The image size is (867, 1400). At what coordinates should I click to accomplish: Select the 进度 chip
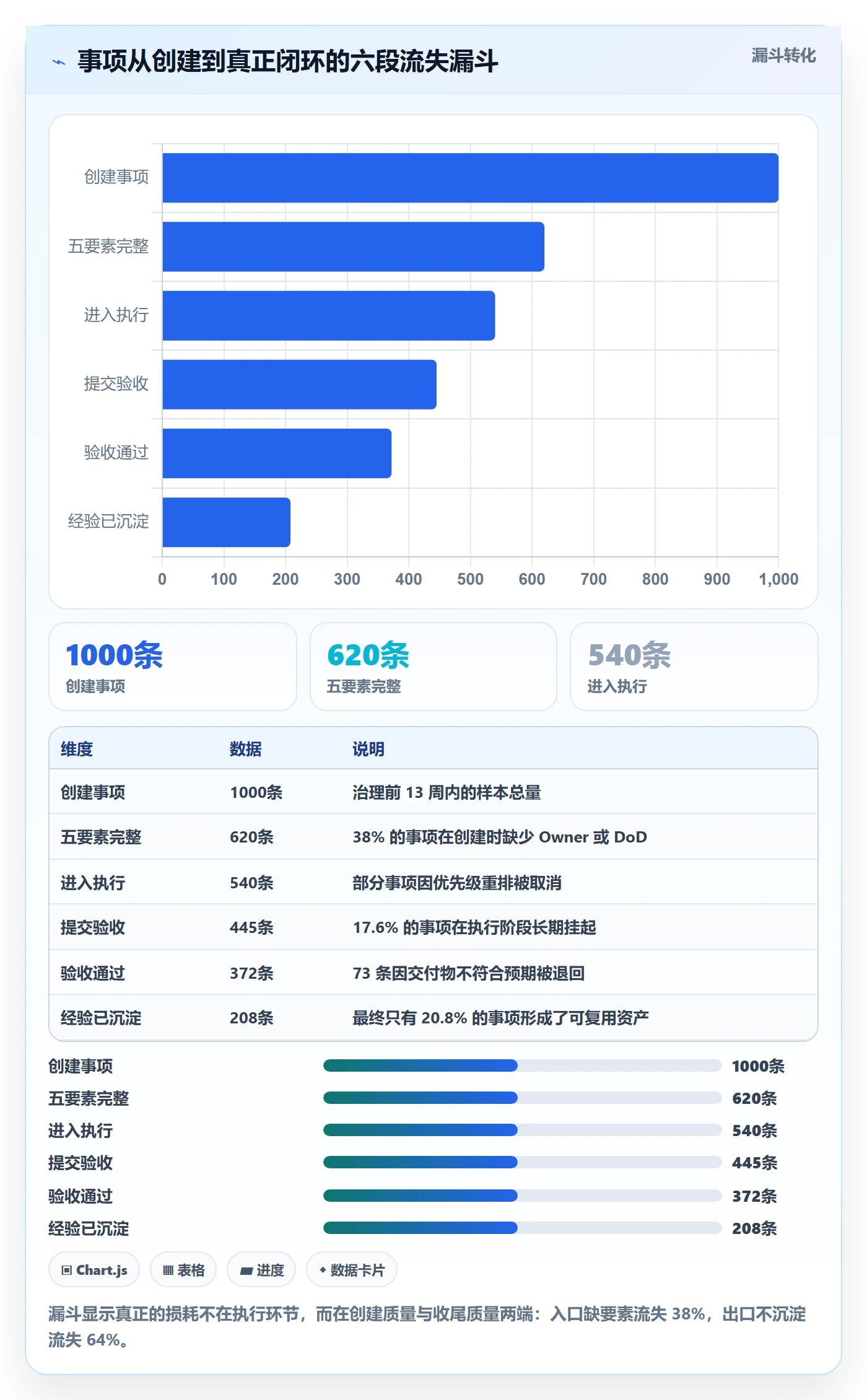point(261,1270)
